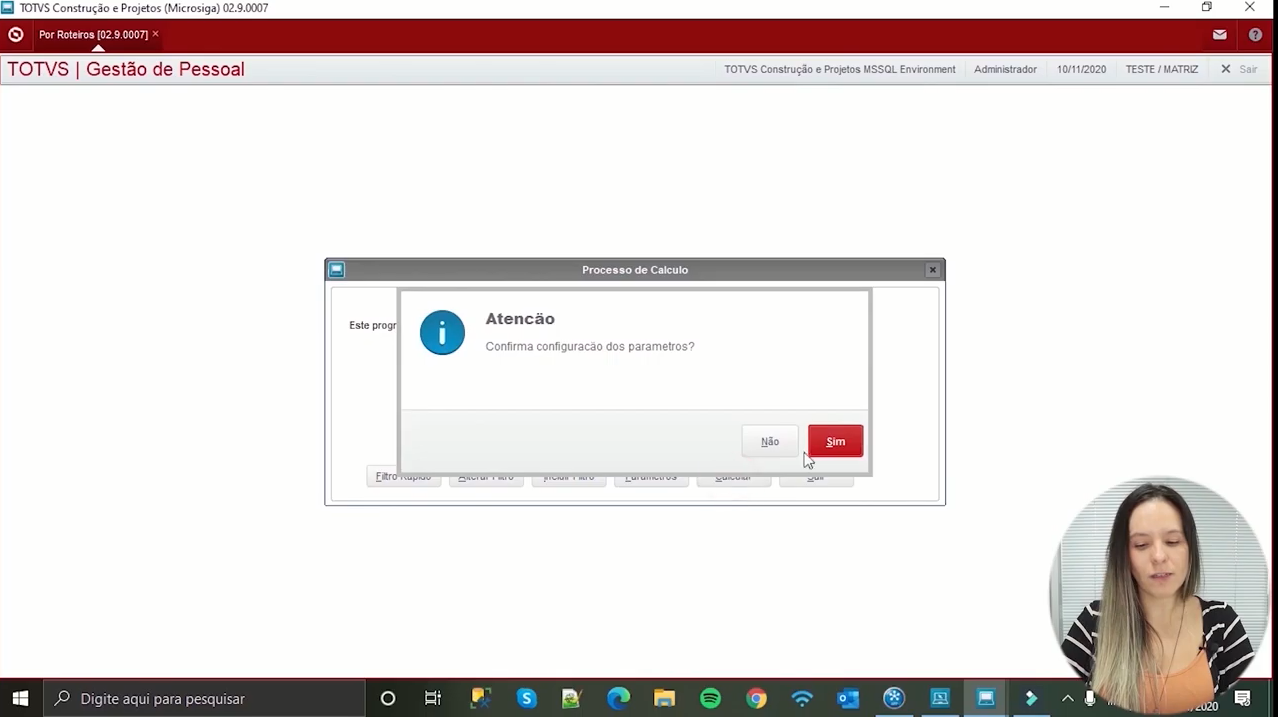The width and height of the screenshot is (1278, 717).
Task: Close the Por Roteiros tab
Action: (x=156, y=34)
